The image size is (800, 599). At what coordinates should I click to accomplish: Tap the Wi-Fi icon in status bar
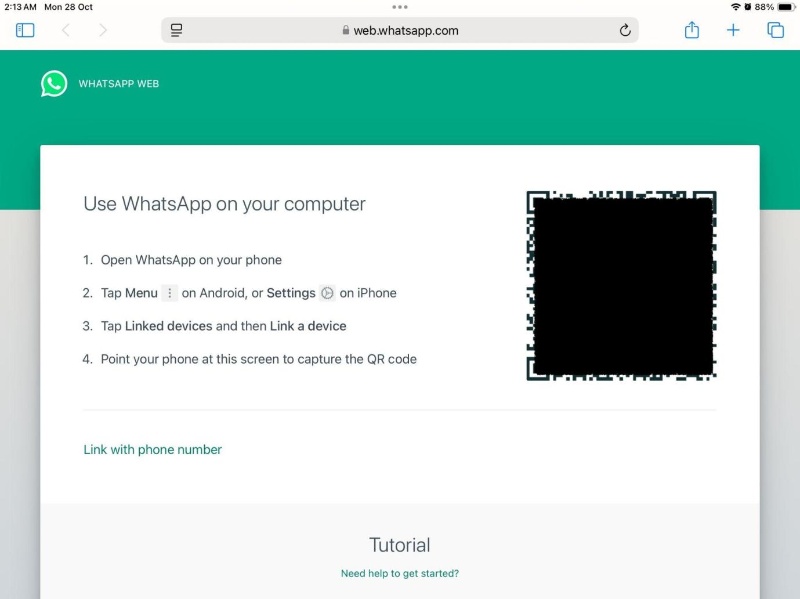tap(735, 7)
